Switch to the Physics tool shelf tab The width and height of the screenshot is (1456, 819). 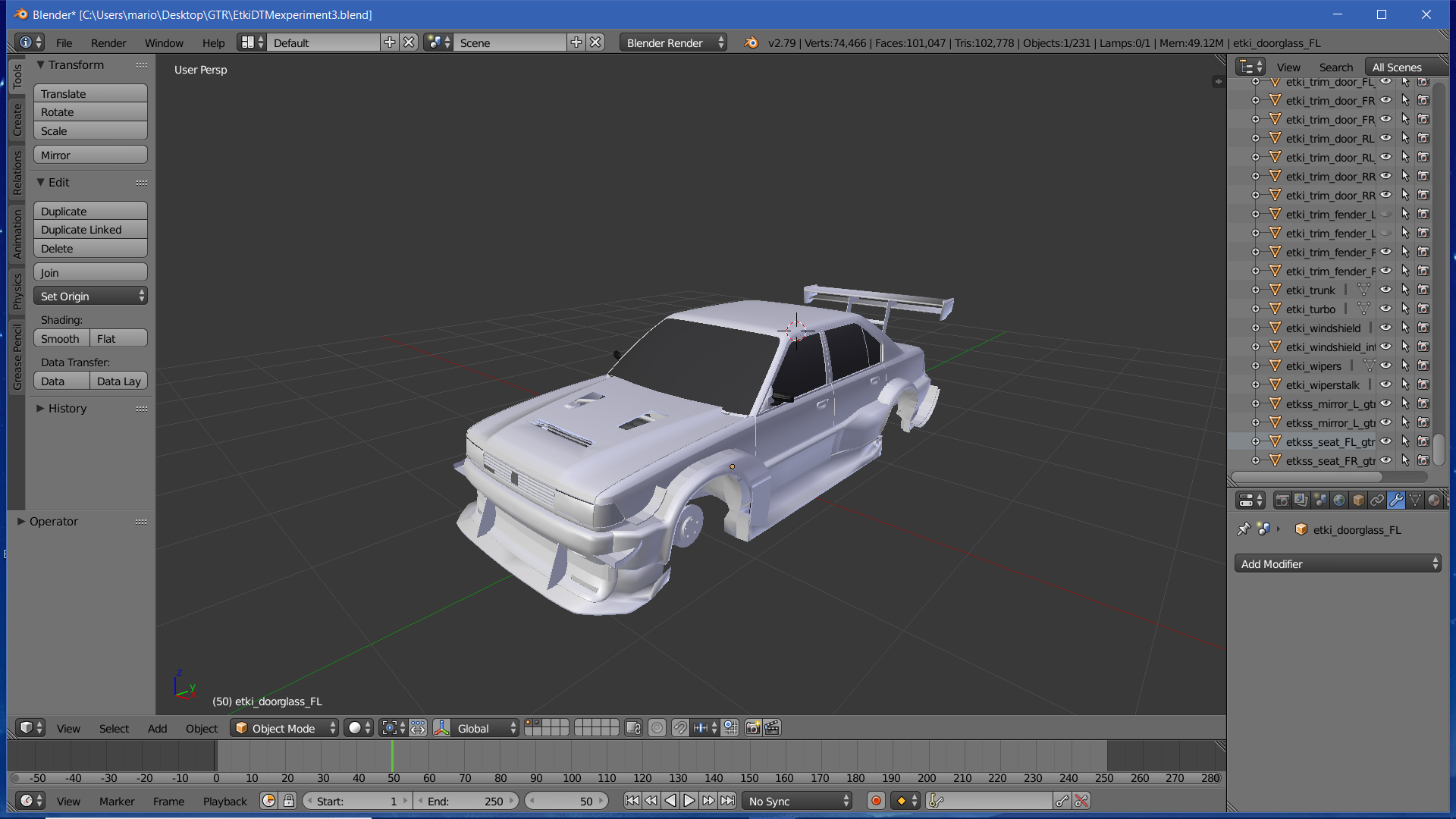pyautogui.click(x=17, y=292)
